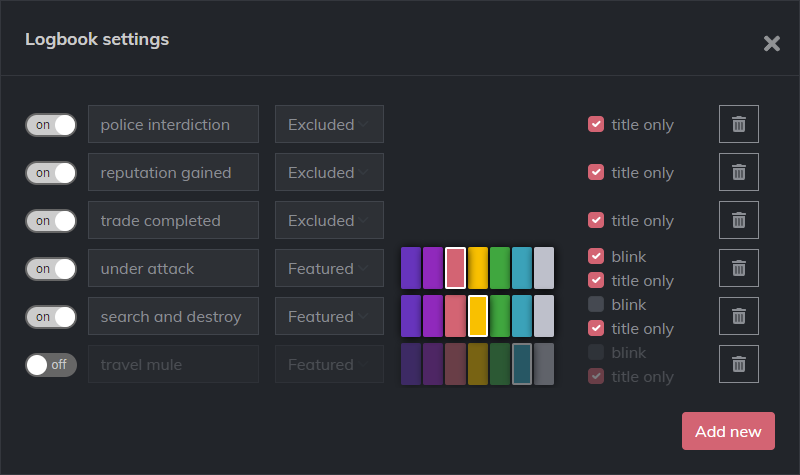
Task: Delete the police interdiction entry
Action: coord(739,124)
